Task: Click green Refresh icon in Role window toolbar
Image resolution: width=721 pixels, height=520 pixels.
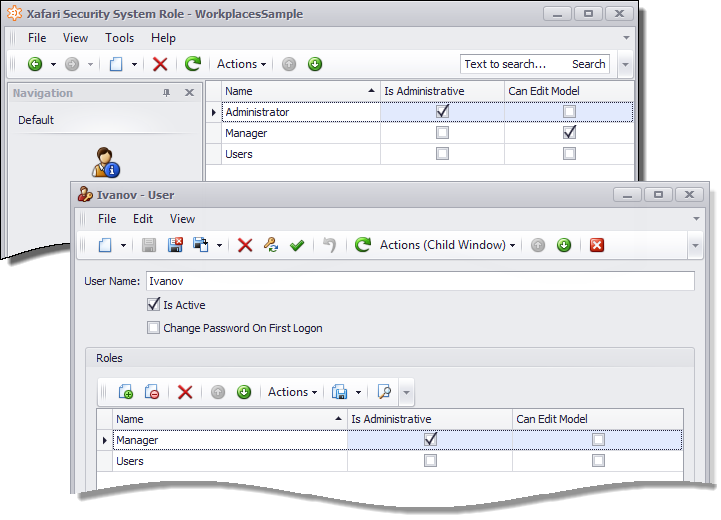Action: point(193,63)
